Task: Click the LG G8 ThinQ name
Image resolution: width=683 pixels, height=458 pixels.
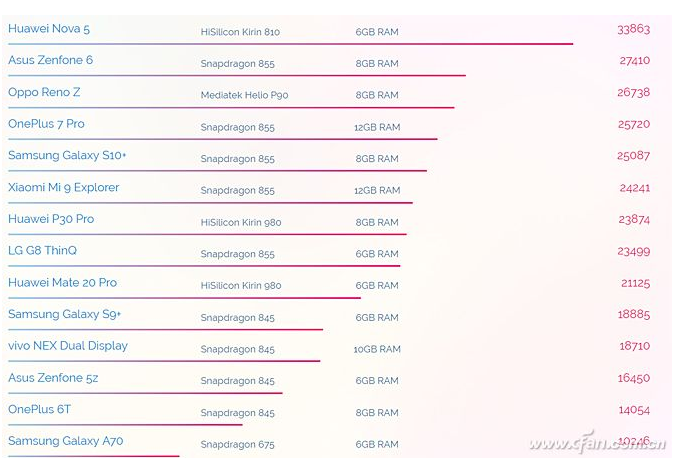Action: pyautogui.click(x=42, y=250)
